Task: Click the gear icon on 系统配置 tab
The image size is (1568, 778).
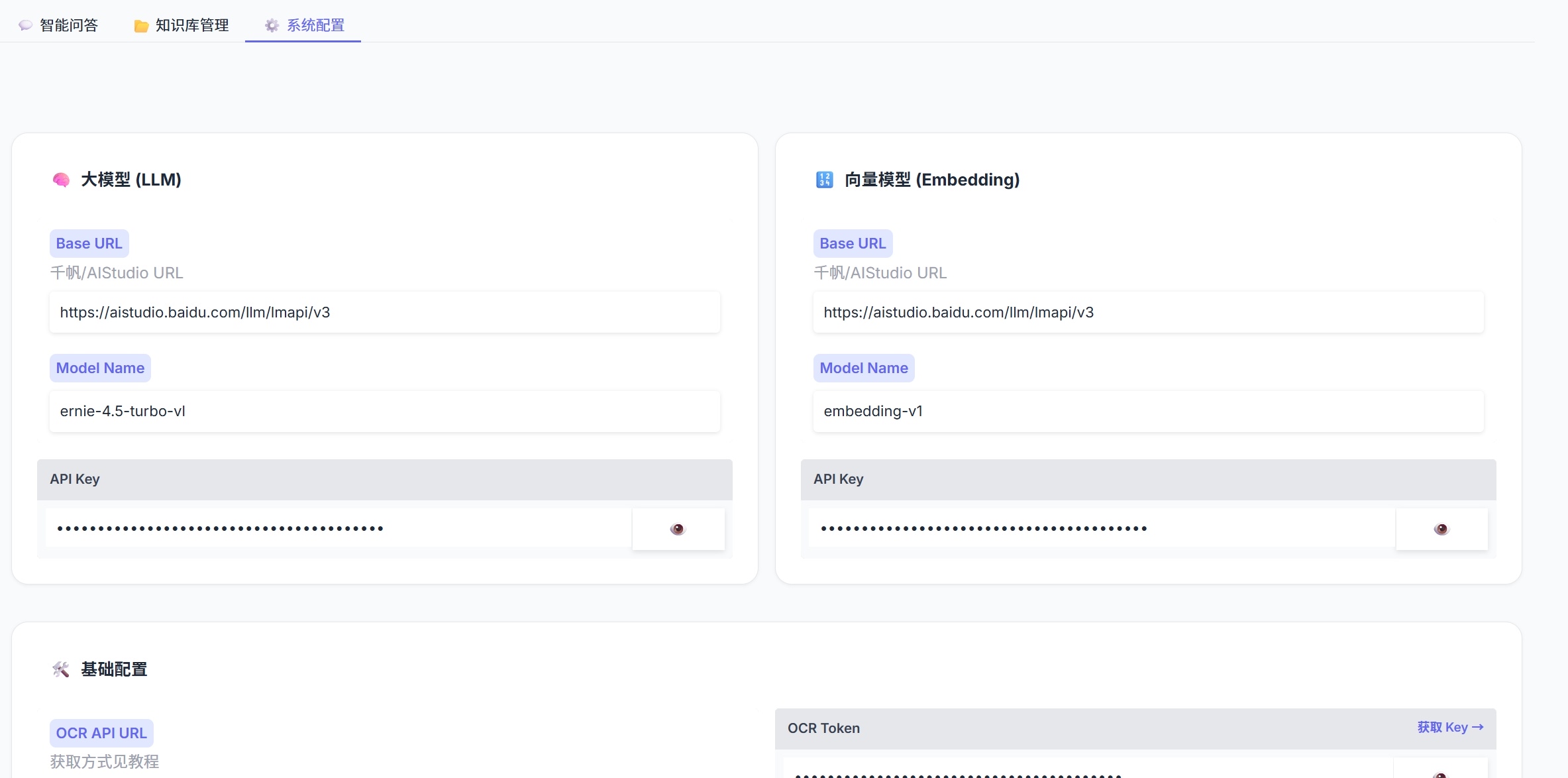Action: [272, 25]
